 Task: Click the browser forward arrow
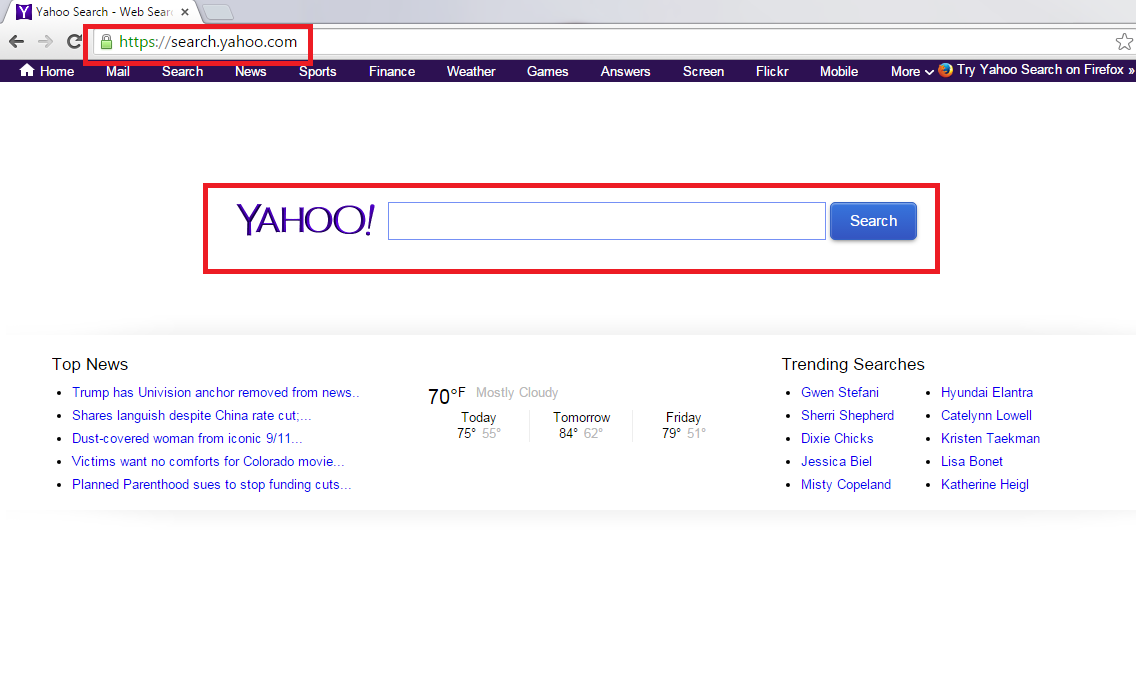(45, 42)
